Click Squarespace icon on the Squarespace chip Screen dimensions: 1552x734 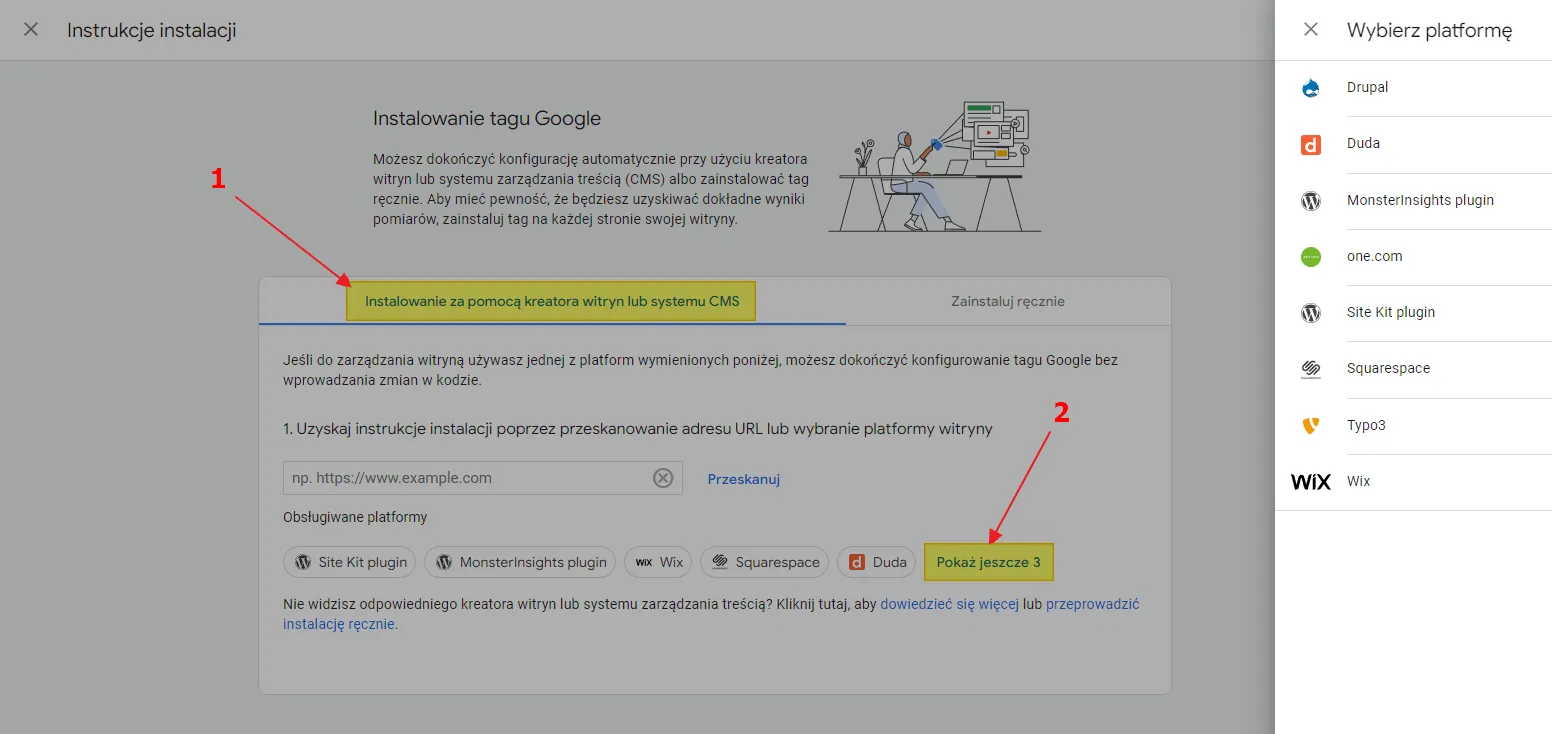point(719,562)
